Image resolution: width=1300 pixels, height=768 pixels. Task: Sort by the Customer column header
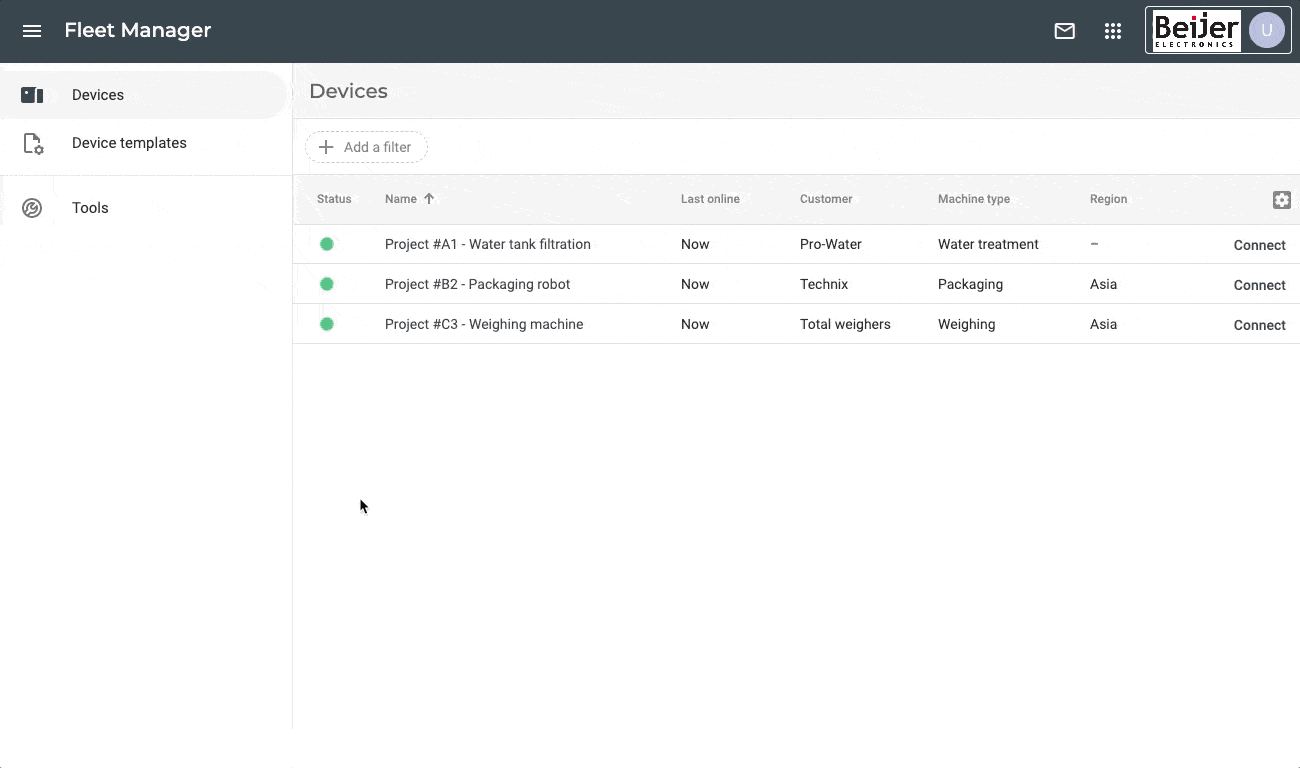pyautogui.click(x=826, y=199)
